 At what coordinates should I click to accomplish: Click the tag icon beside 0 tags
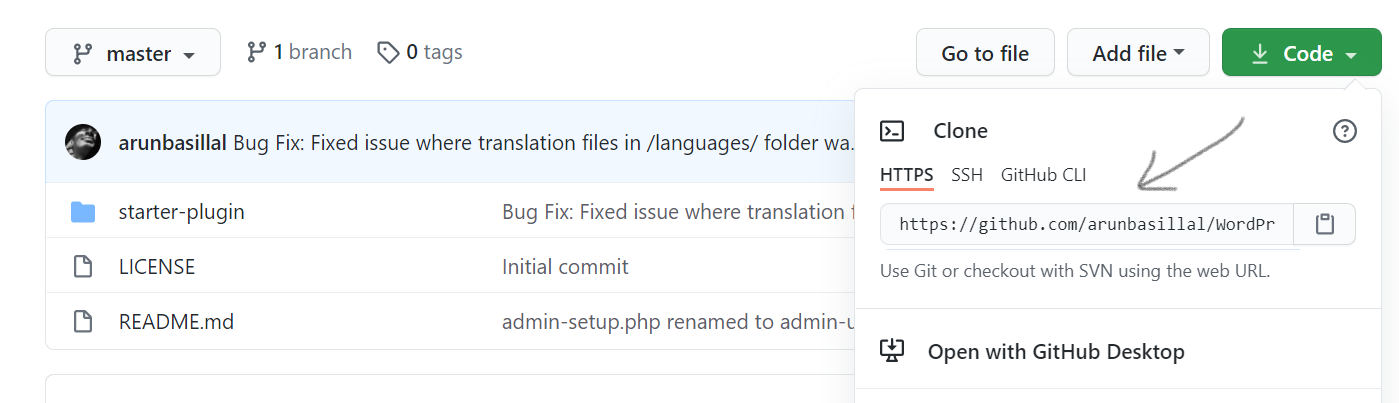388,52
